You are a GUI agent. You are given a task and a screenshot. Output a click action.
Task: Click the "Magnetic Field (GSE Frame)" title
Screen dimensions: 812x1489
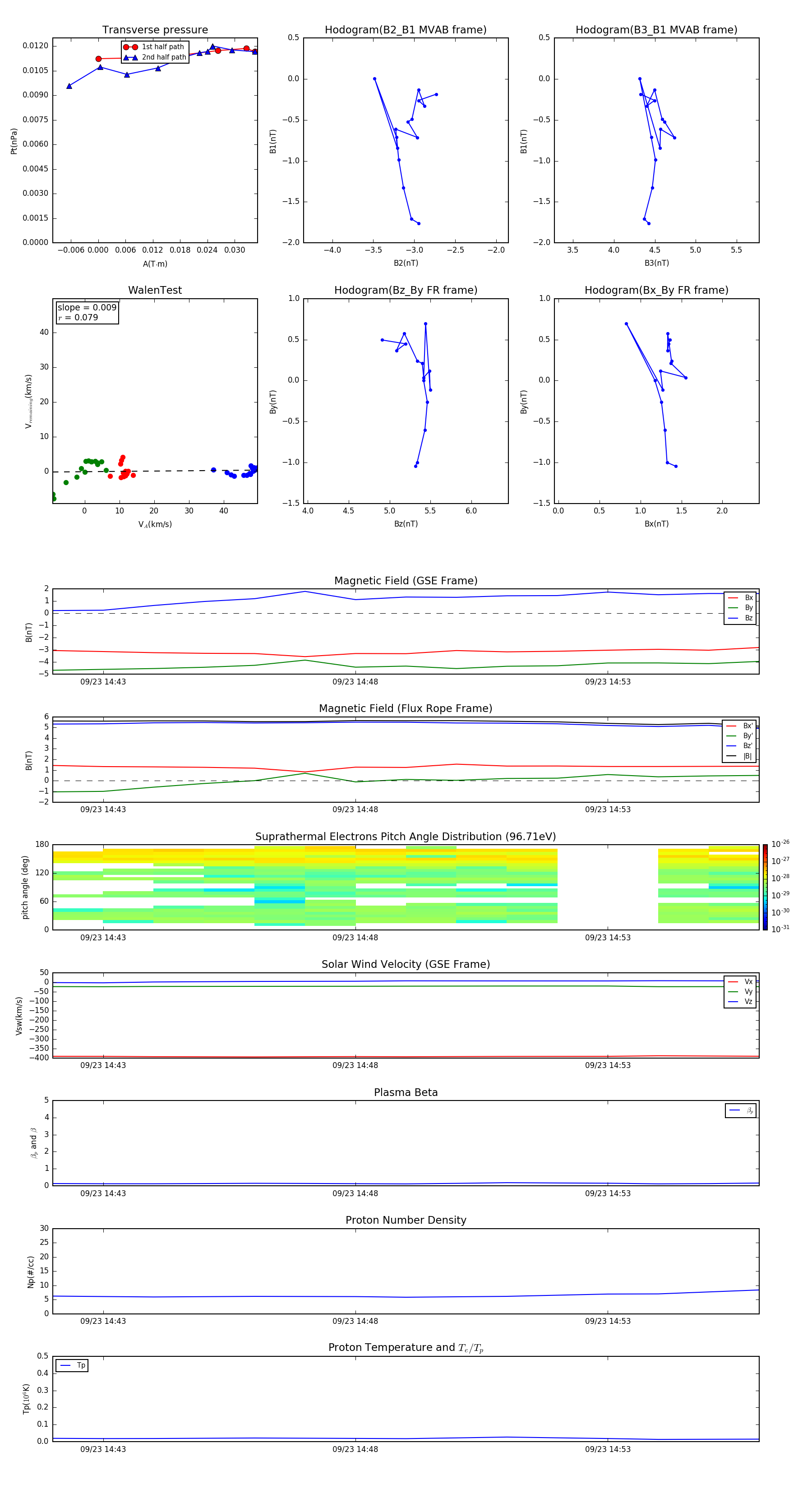pyautogui.click(x=406, y=581)
